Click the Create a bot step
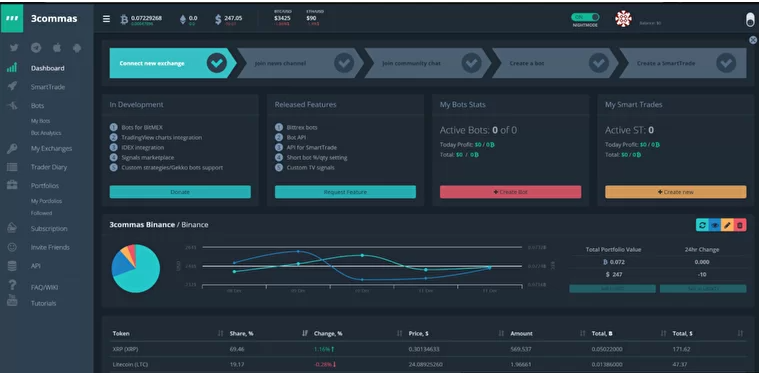Screen dimensions: 759x373 click(555, 63)
